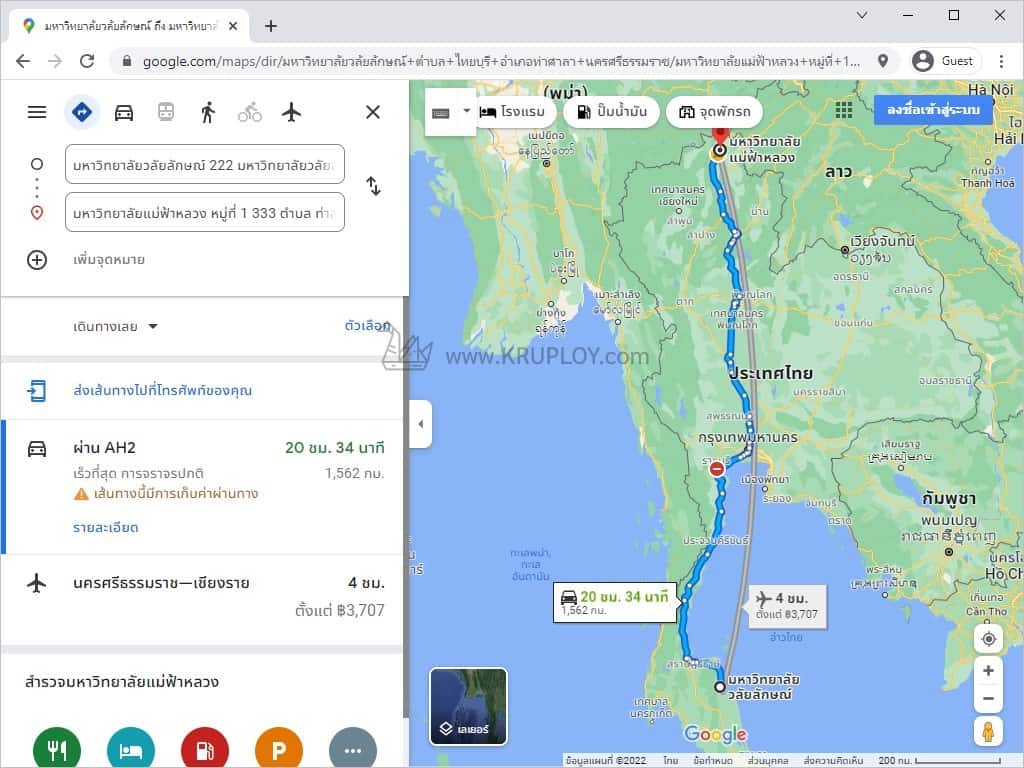Zoom out on the map
Image resolution: width=1024 pixels, height=768 pixels.
988,699
